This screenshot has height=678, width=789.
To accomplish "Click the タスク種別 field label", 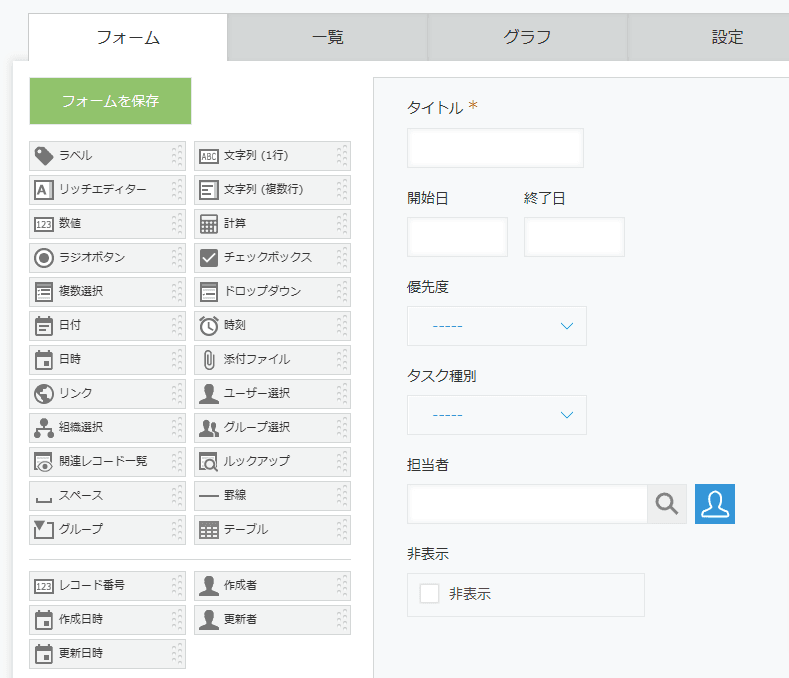I will [x=441, y=376].
